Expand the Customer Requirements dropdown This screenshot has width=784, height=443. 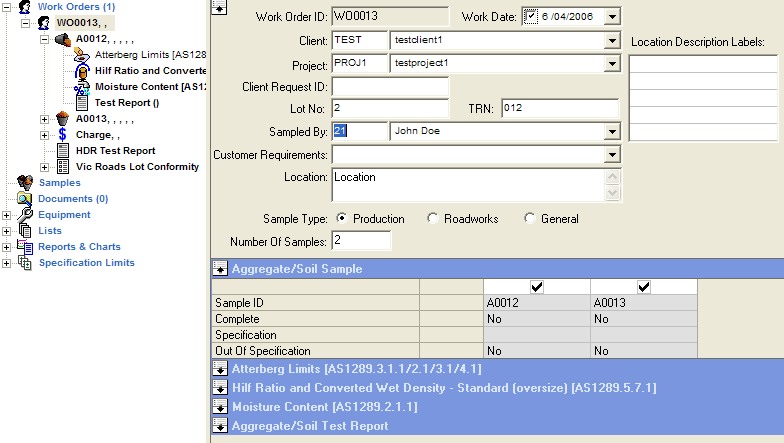coord(611,155)
